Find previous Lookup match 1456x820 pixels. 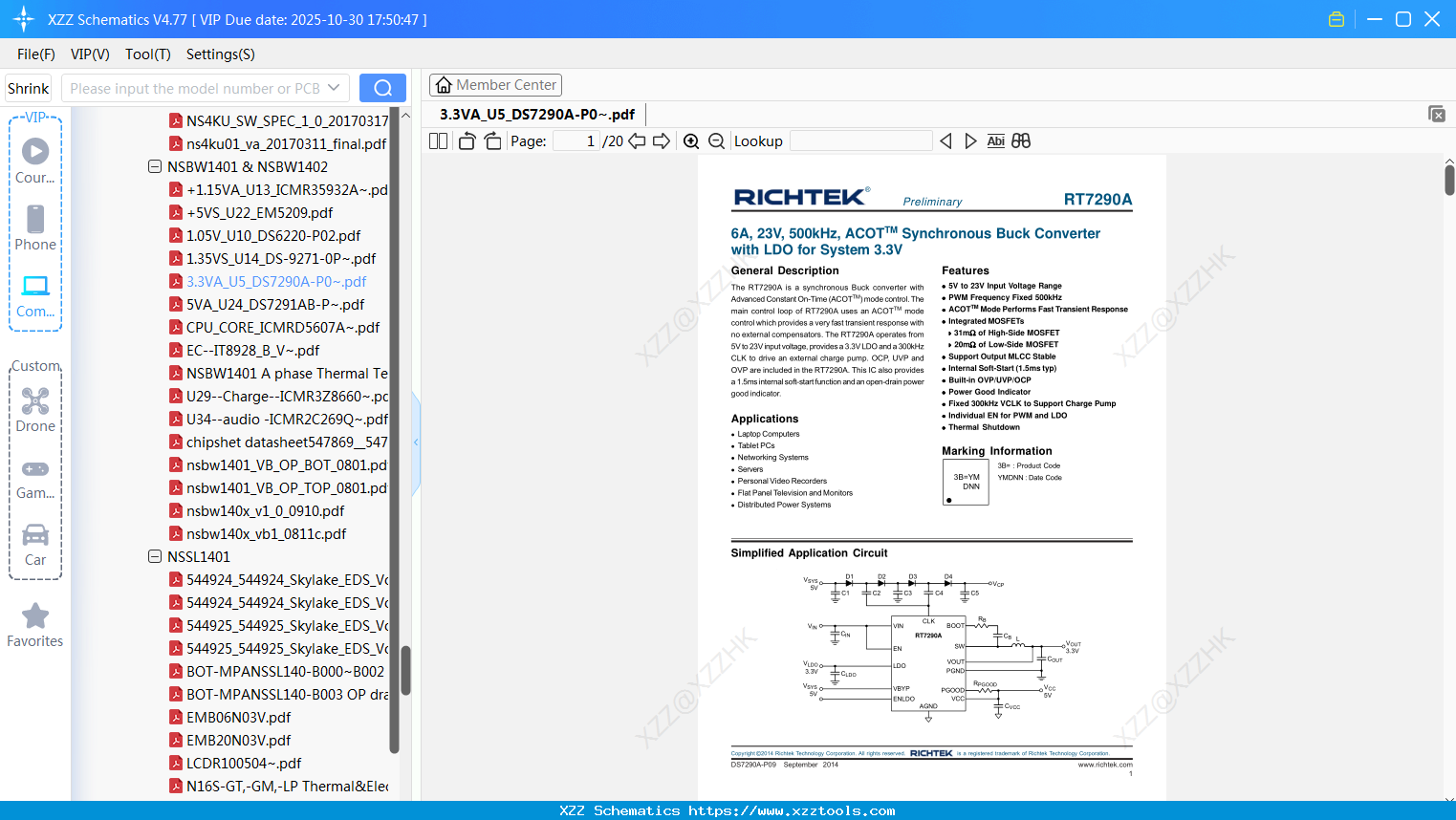945,141
